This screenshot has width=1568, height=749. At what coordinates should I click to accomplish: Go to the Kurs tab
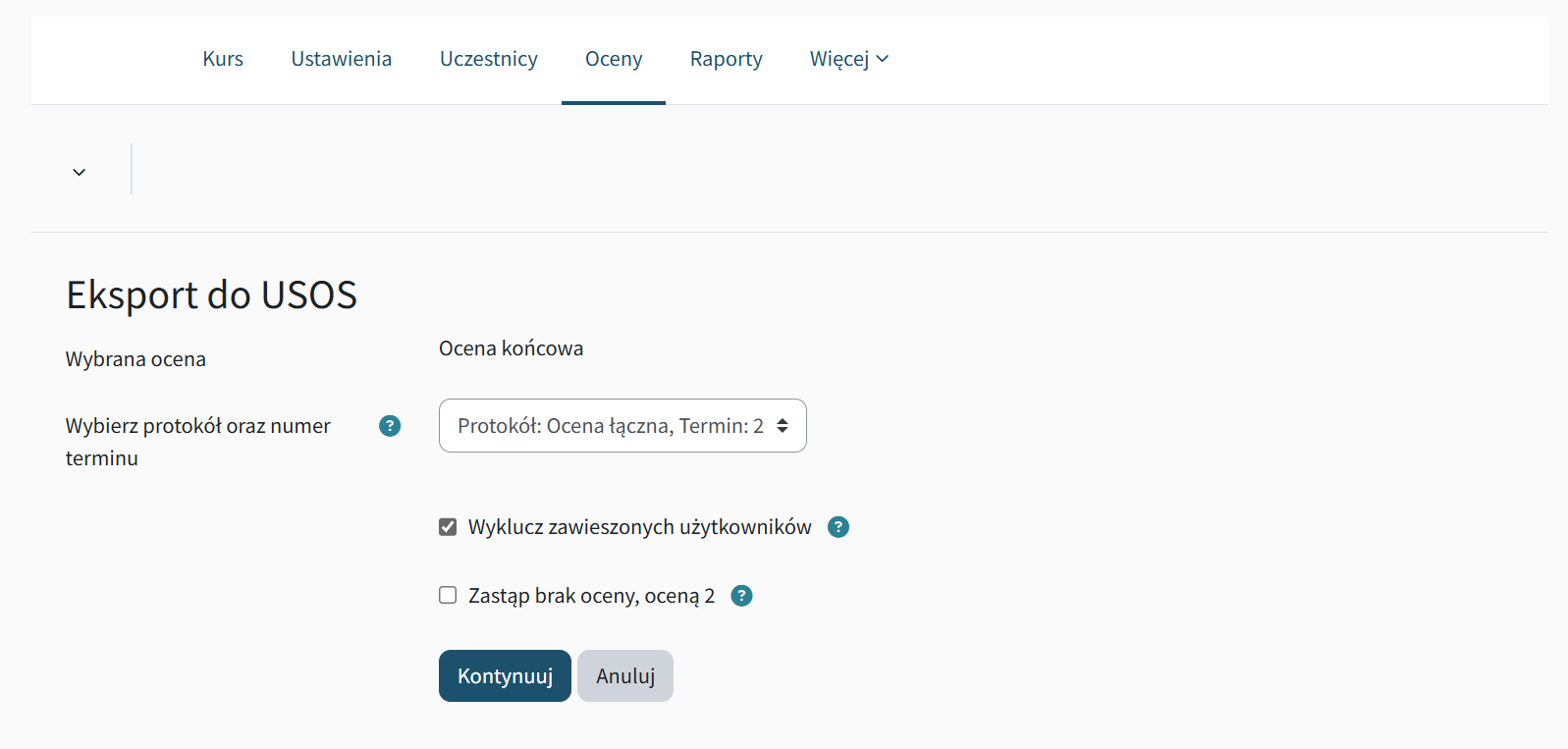(222, 59)
